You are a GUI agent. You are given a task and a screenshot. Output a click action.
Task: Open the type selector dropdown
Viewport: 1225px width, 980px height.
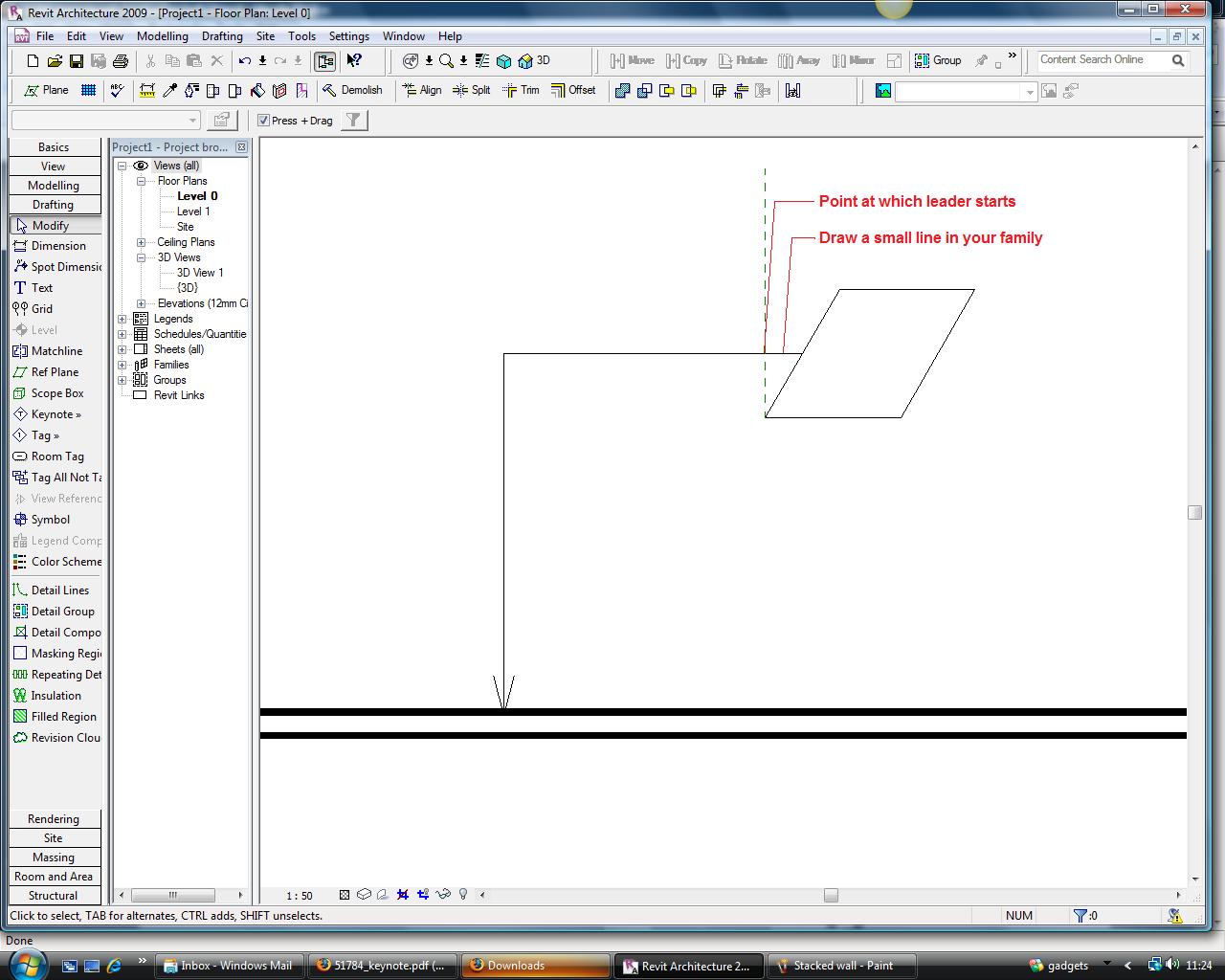pos(192,121)
